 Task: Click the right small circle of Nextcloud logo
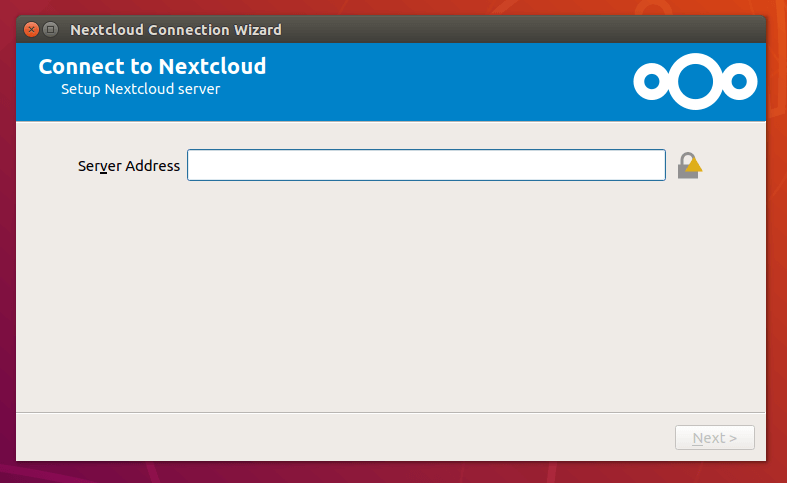(x=739, y=82)
